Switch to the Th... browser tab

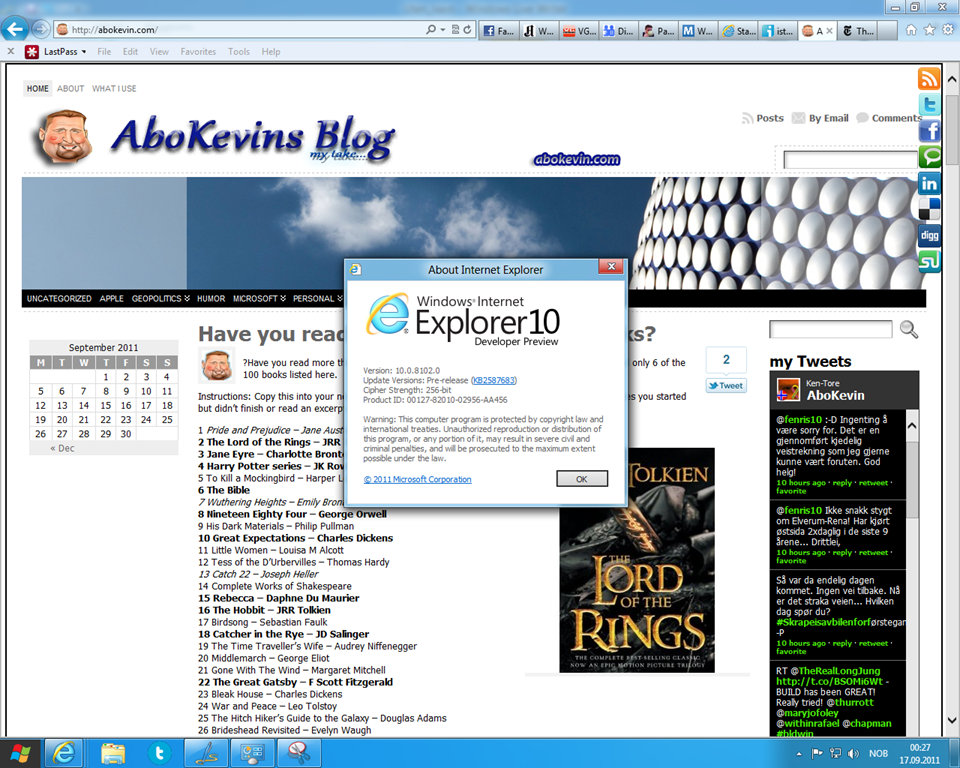point(858,31)
